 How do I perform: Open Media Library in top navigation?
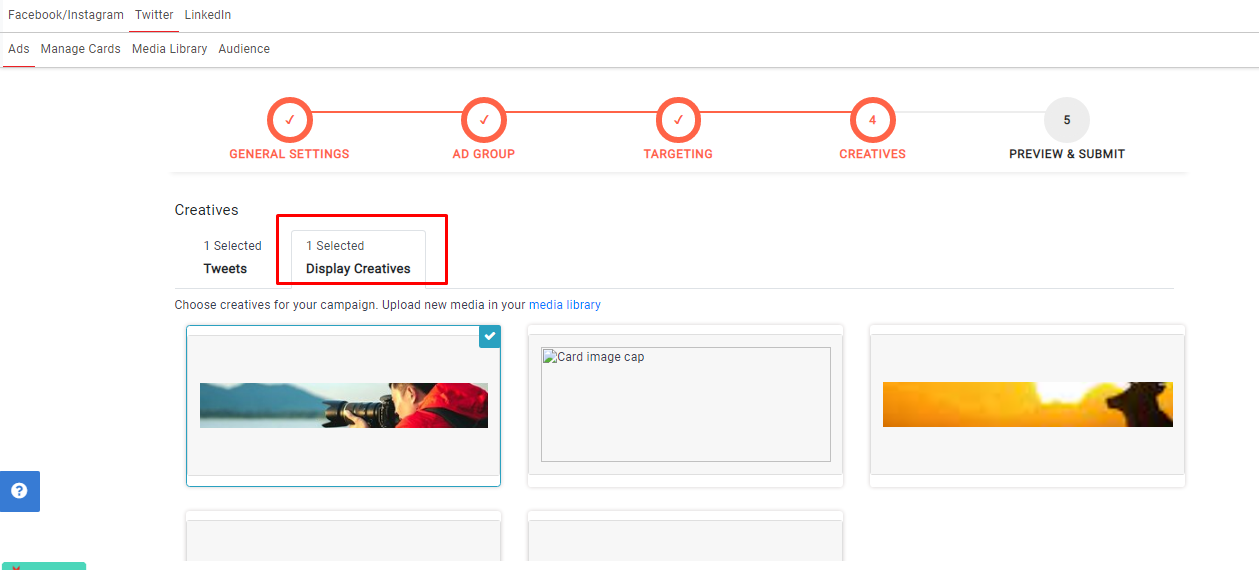pos(169,49)
